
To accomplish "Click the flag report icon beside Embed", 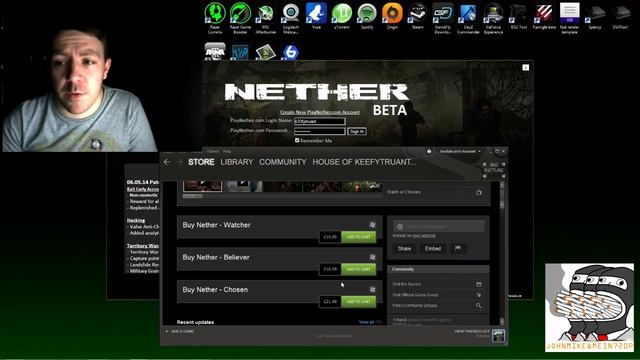I will pos(458,248).
